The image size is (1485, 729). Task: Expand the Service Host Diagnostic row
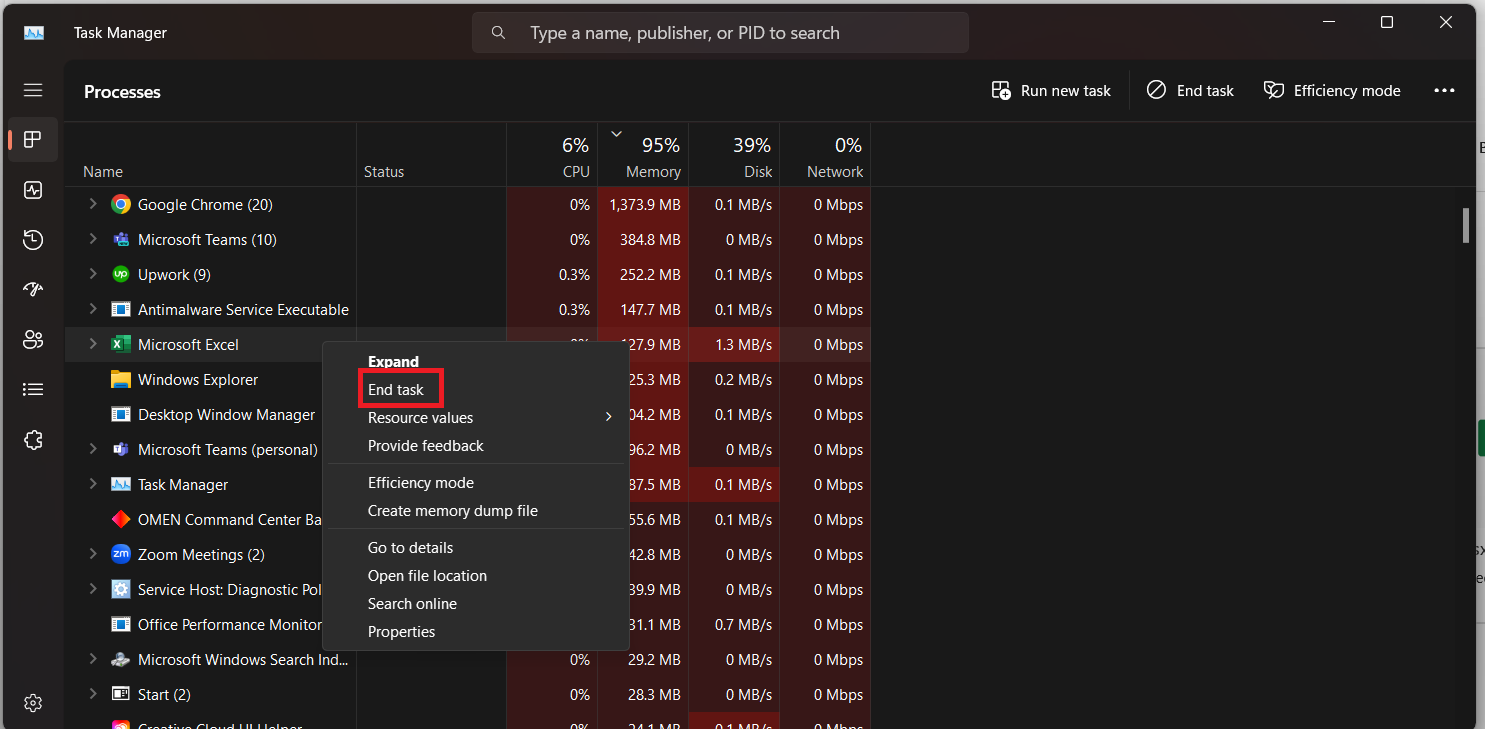92,589
